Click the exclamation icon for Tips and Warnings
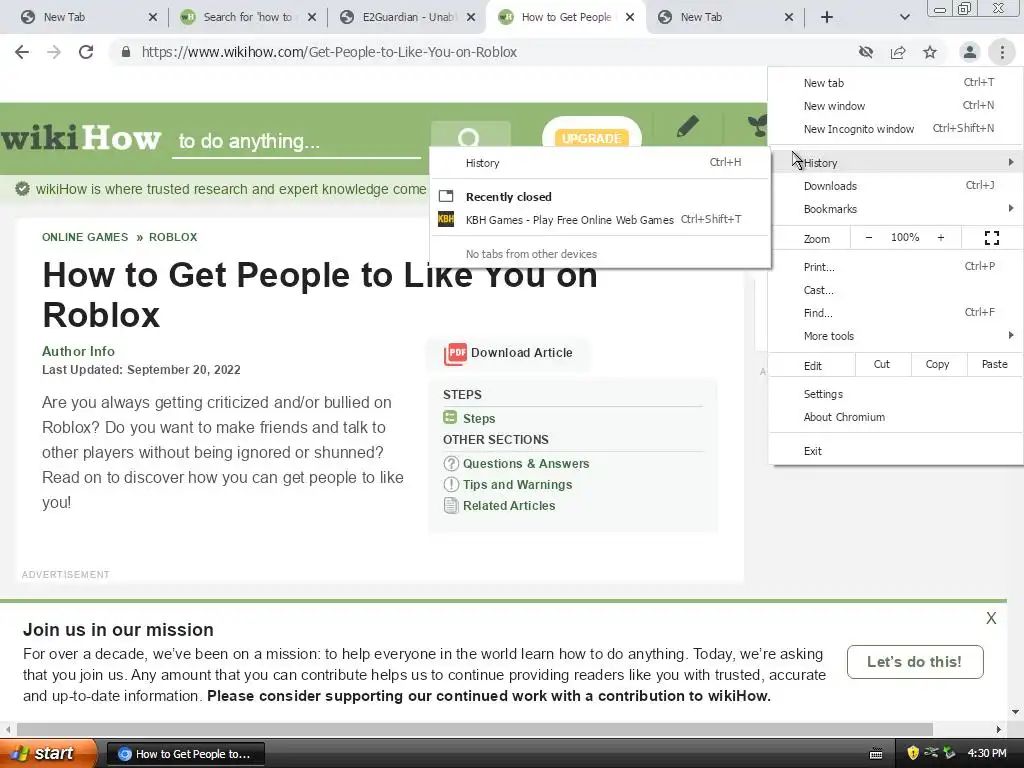The height and width of the screenshot is (768, 1024). [x=451, y=485]
